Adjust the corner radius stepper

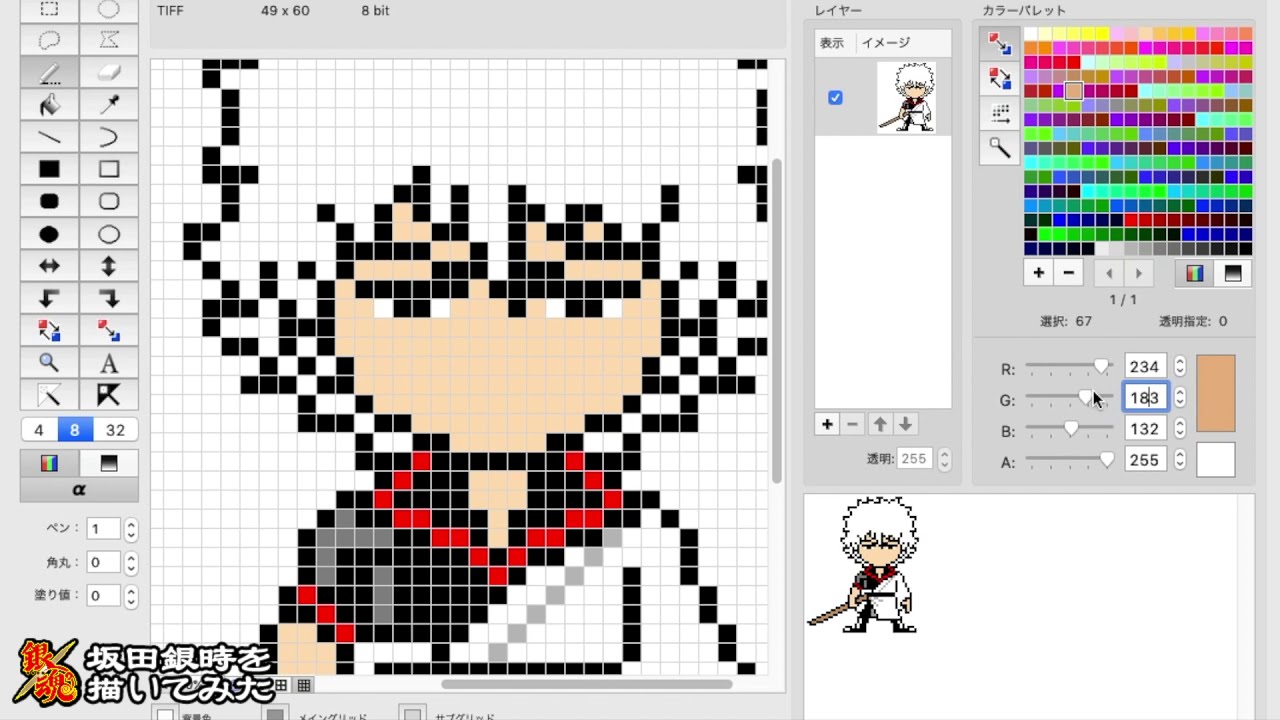pos(131,562)
